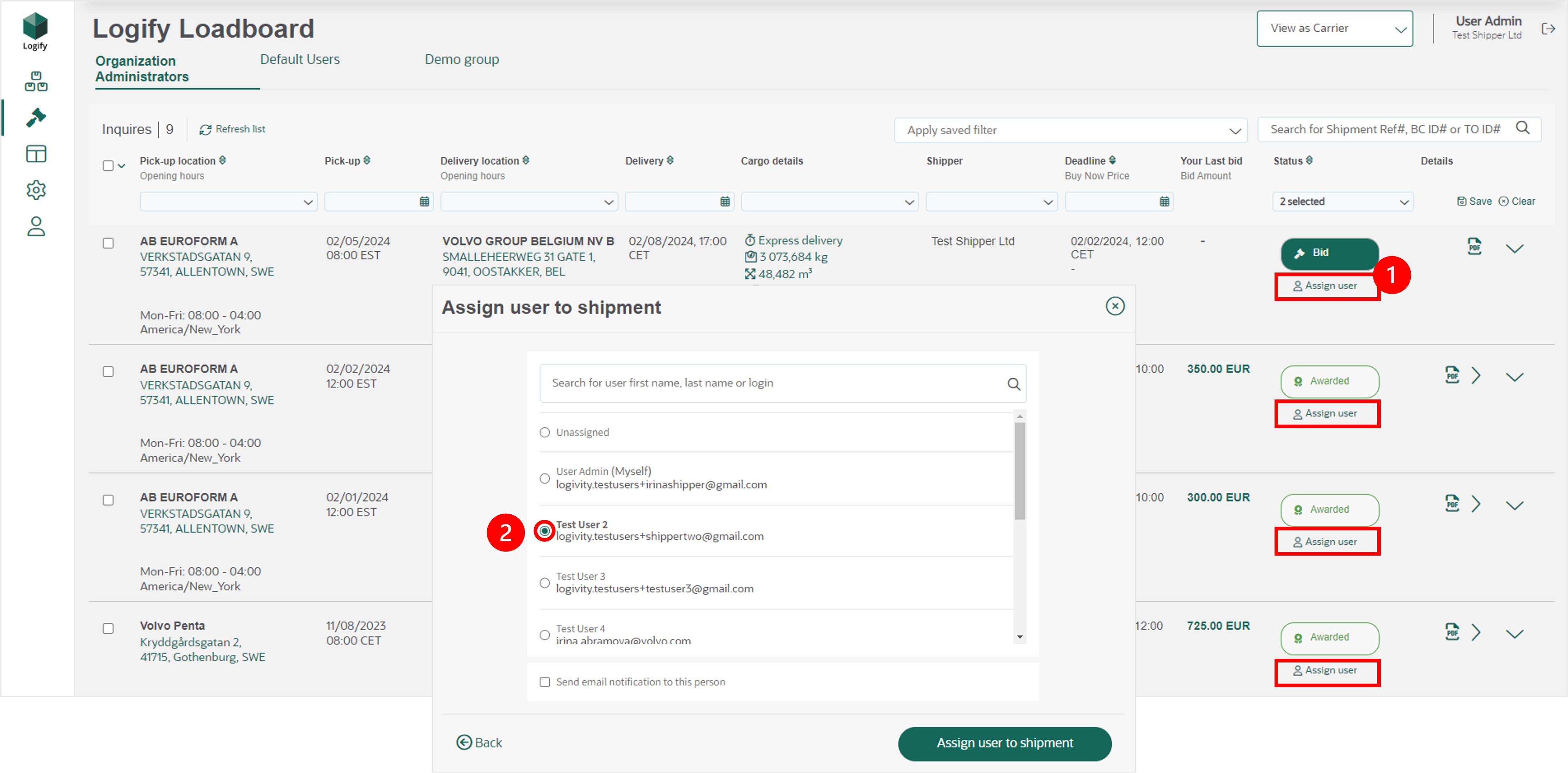Click the shipment search magnifier icon

click(1522, 128)
